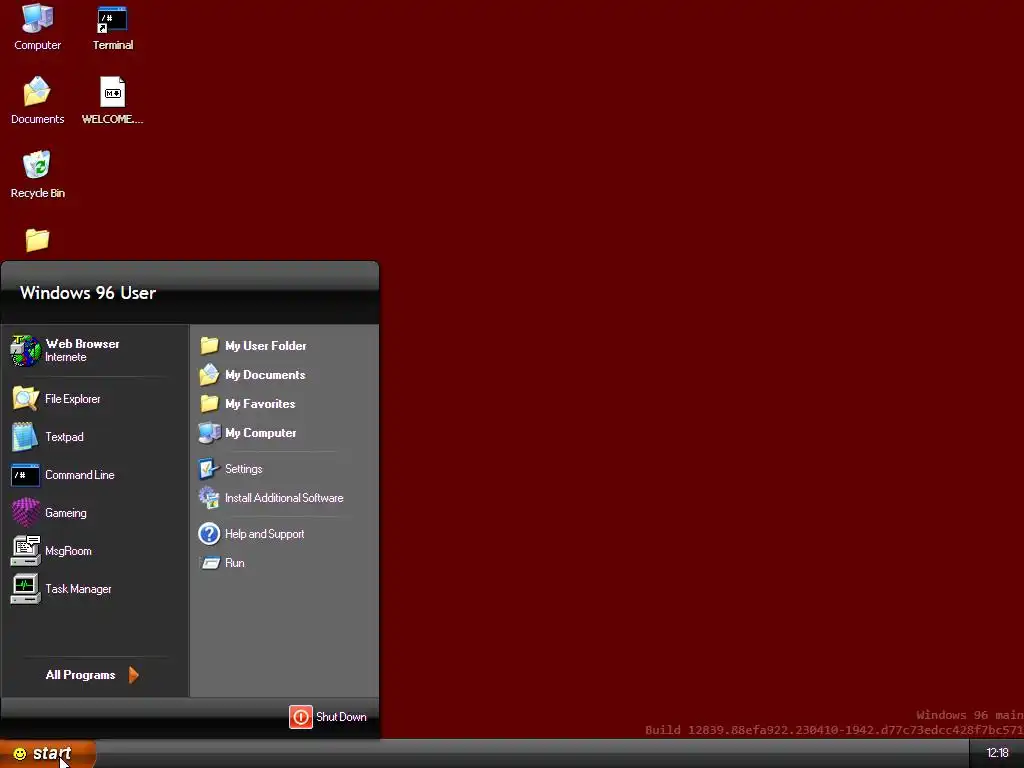
Task: Click the red Shut Down power icon
Action: click(300, 716)
